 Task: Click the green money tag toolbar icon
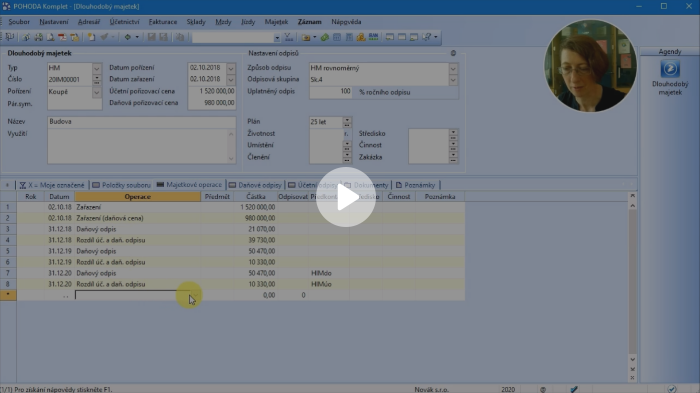click(x=325, y=37)
